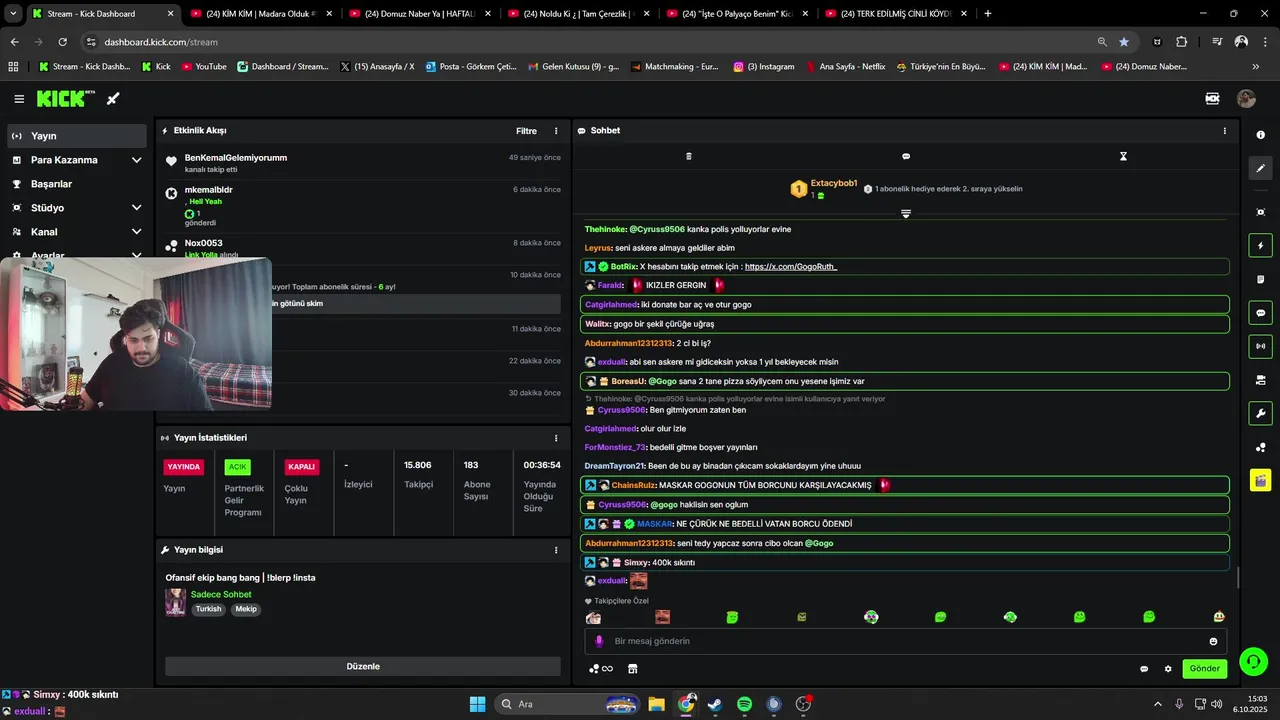Viewport: 1280px width, 720px height.
Task: Click the webcam overlay thumbnail
Action: coord(135,334)
